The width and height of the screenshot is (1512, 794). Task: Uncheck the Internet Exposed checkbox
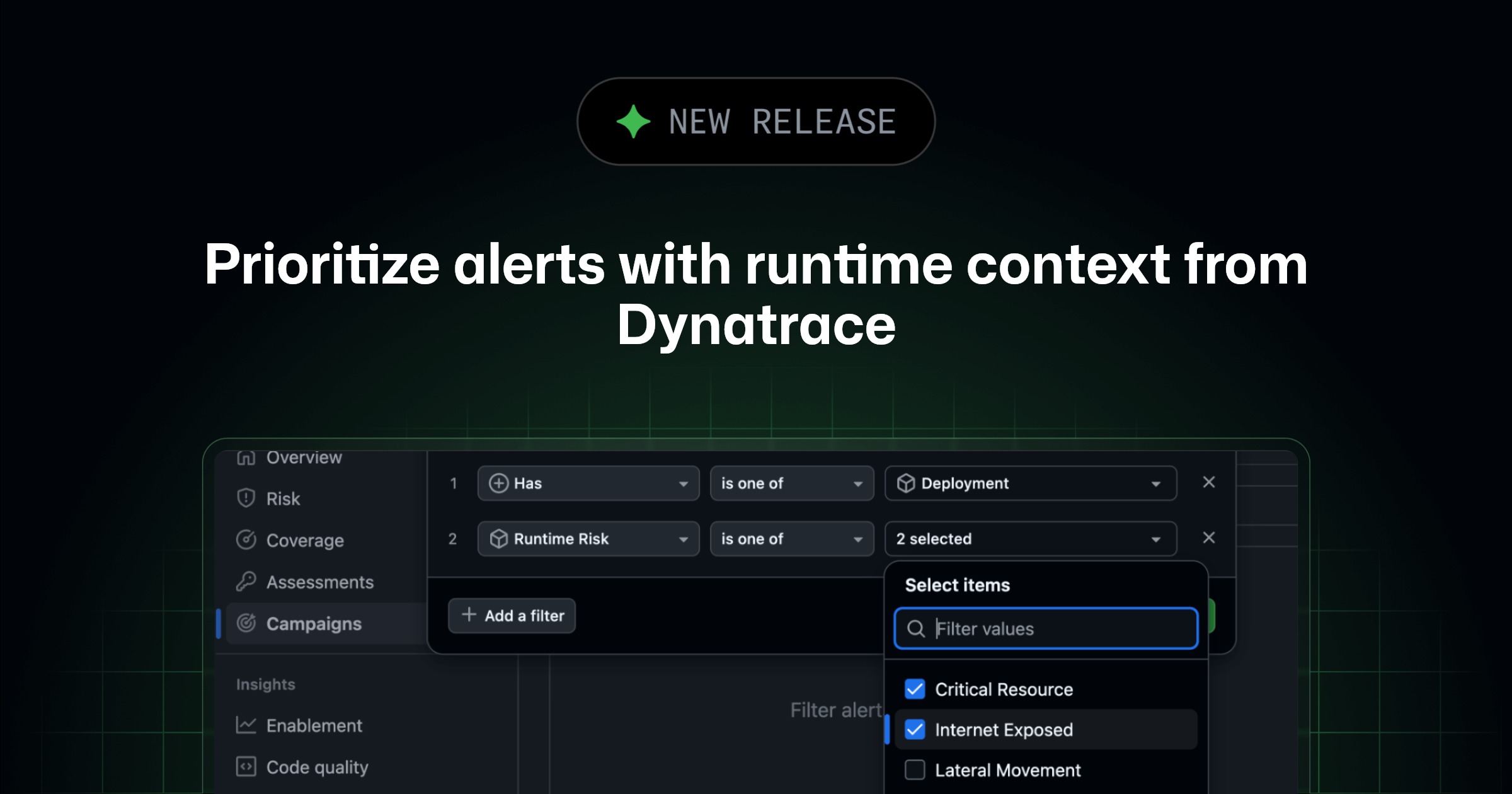click(915, 729)
